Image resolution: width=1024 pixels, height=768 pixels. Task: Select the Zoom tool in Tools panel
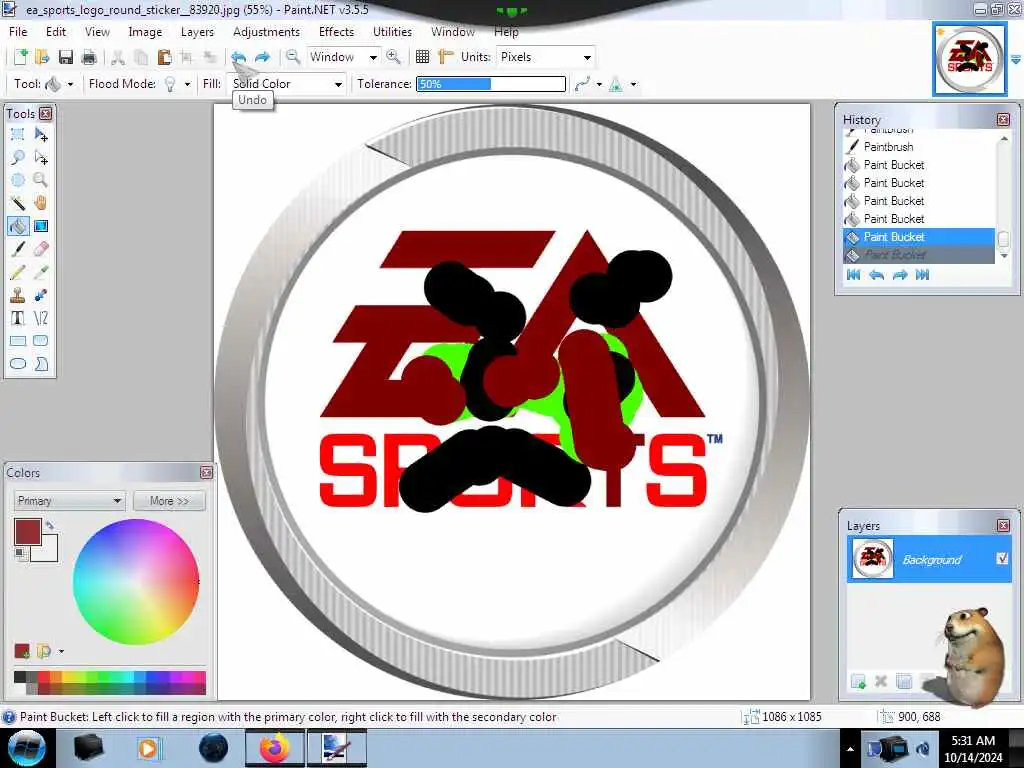click(x=40, y=180)
